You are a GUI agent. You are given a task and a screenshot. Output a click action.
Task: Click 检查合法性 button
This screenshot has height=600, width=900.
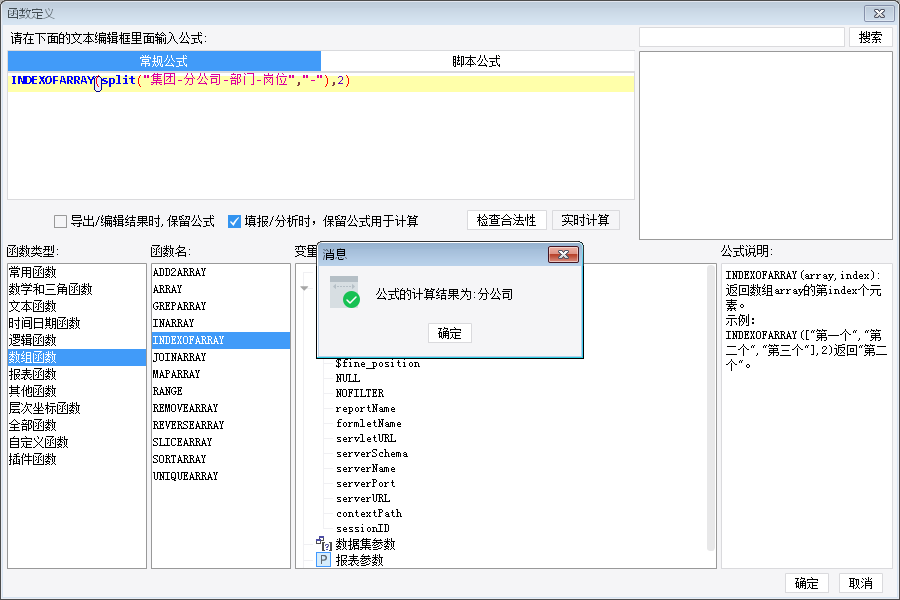(x=506, y=220)
